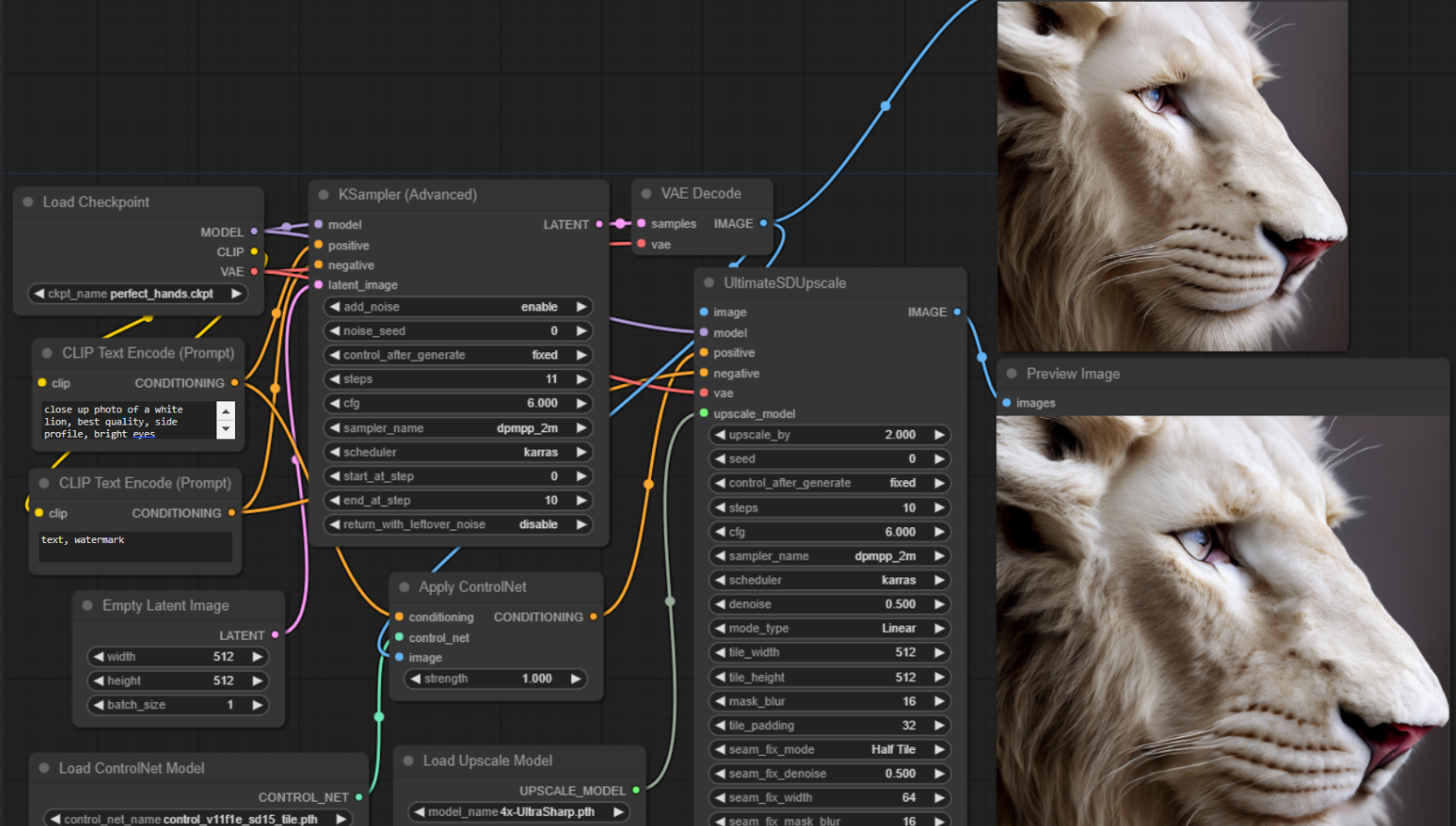Image resolution: width=1456 pixels, height=826 pixels.
Task: Collapse the VAE Decode node
Action: [x=647, y=193]
